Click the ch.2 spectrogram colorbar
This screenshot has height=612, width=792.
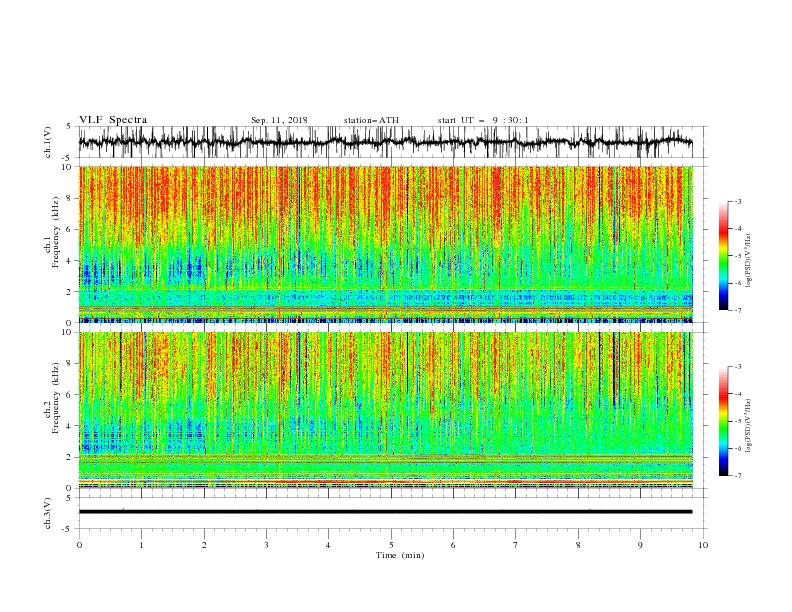(723, 421)
